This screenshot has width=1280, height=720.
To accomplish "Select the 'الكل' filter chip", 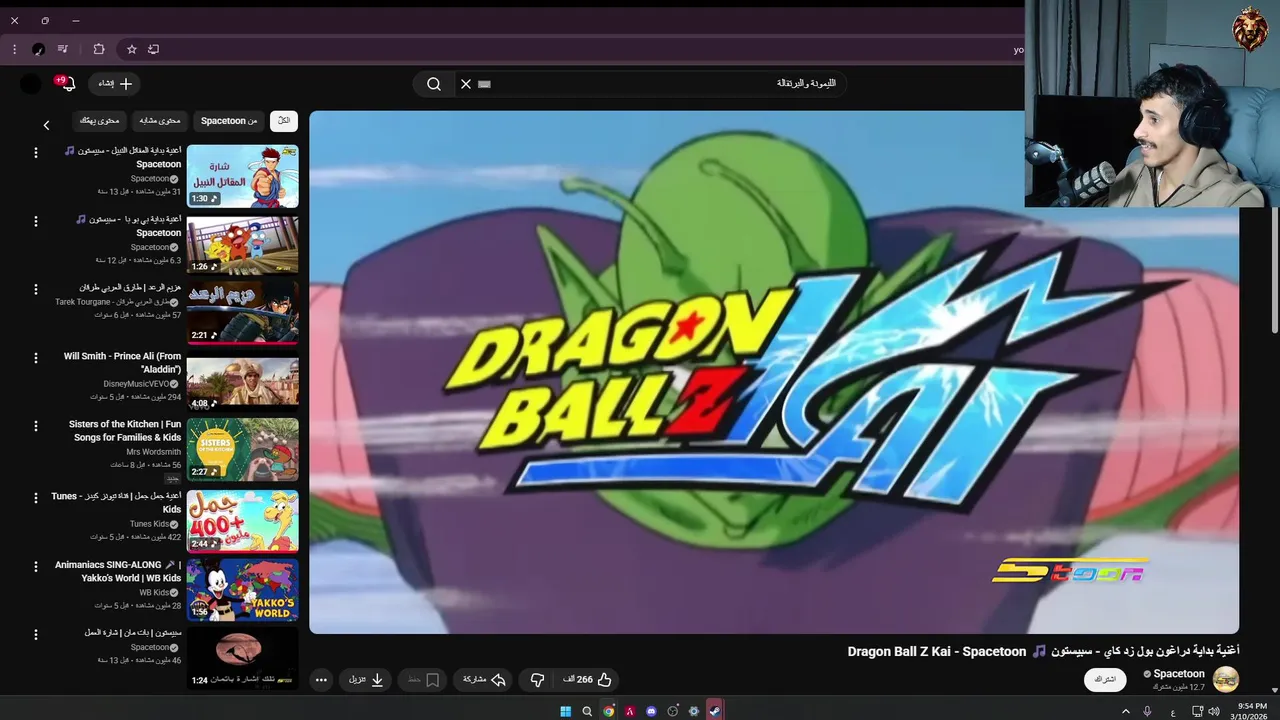I will pos(284,120).
